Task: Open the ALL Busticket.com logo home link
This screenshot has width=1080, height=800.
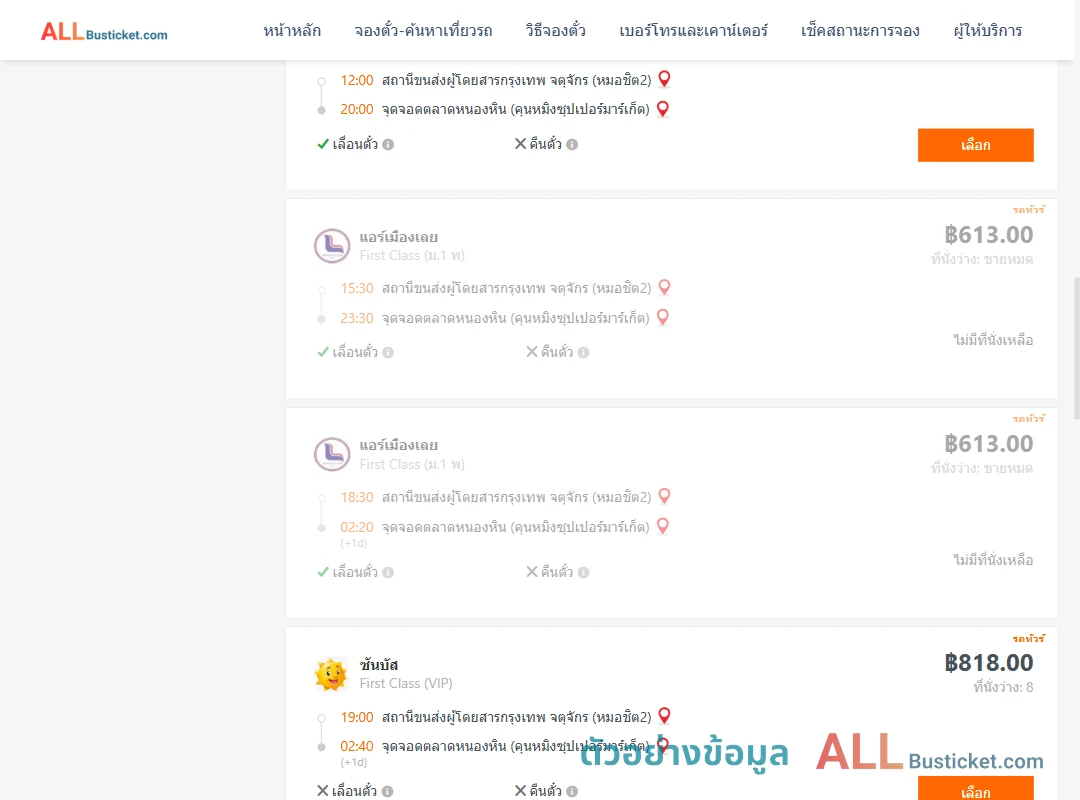Action: tap(104, 32)
